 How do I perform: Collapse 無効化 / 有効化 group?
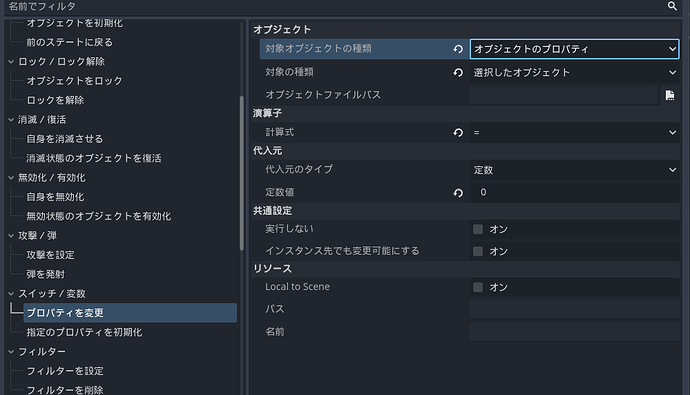tap(11, 178)
